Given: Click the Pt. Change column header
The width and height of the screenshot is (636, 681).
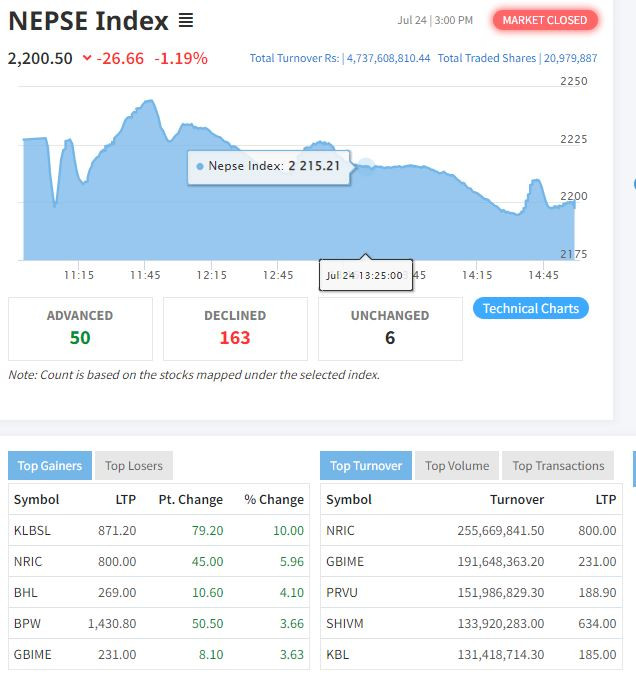Looking at the screenshot, I should (x=191, y=499).
